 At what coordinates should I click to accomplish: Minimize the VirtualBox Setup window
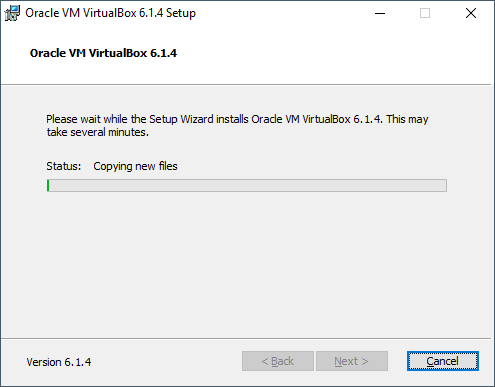380,13
